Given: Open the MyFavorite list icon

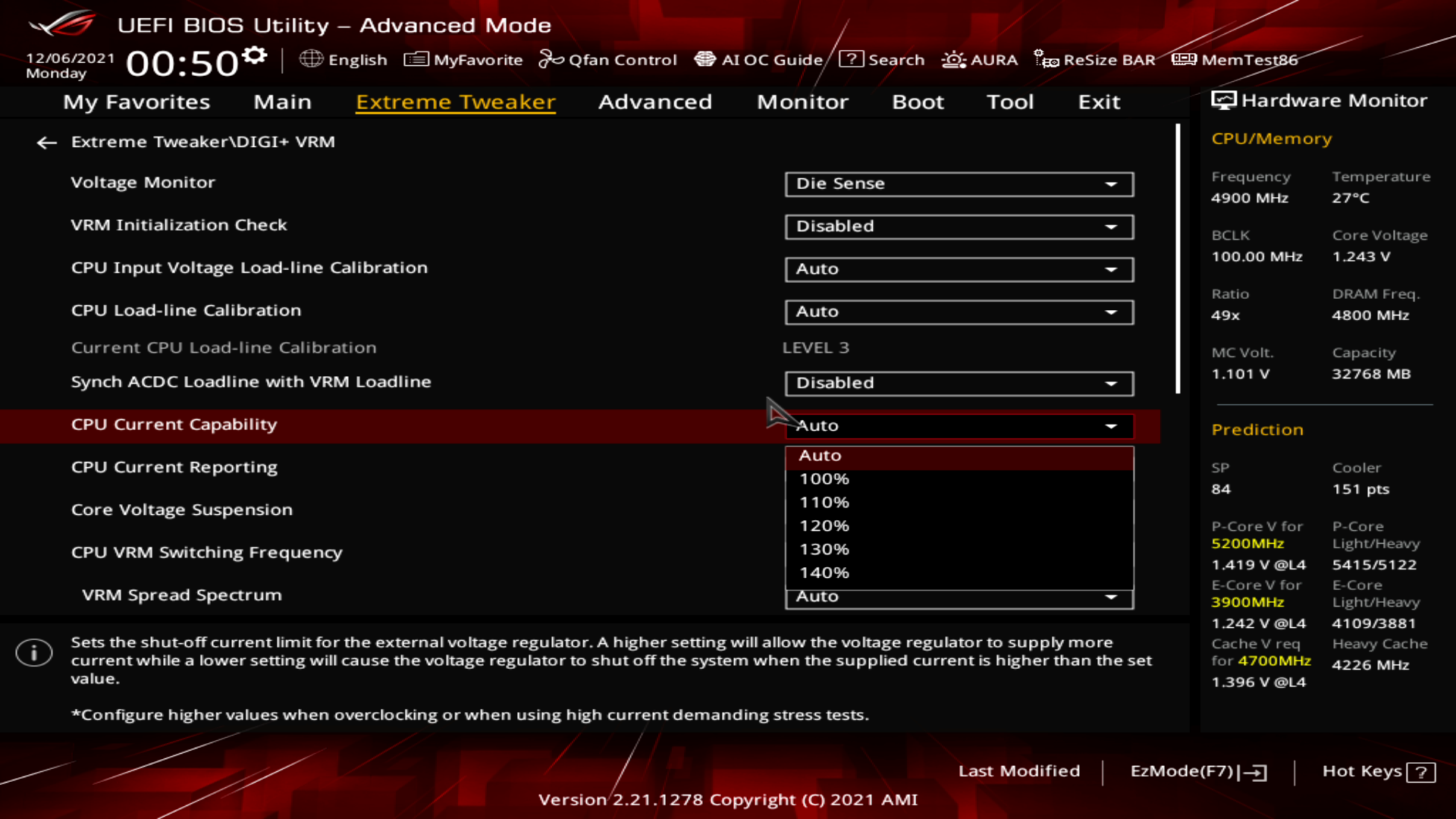Looking at the screenshot, I should 416,59.
